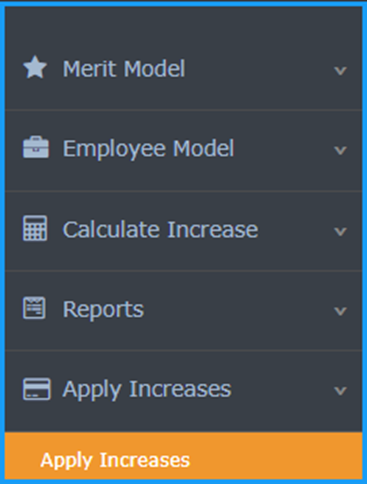This screenshot has width=367, height=484.
Task: Open the Employee Model menu label
Action: coord(149,149)
